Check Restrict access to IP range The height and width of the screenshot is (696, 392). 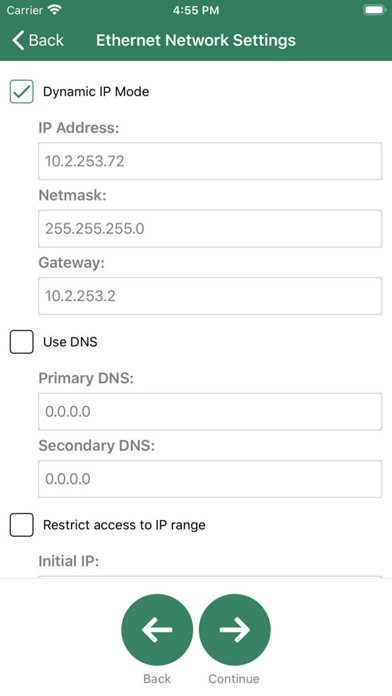pyautogui.click(x=22, y=525)
